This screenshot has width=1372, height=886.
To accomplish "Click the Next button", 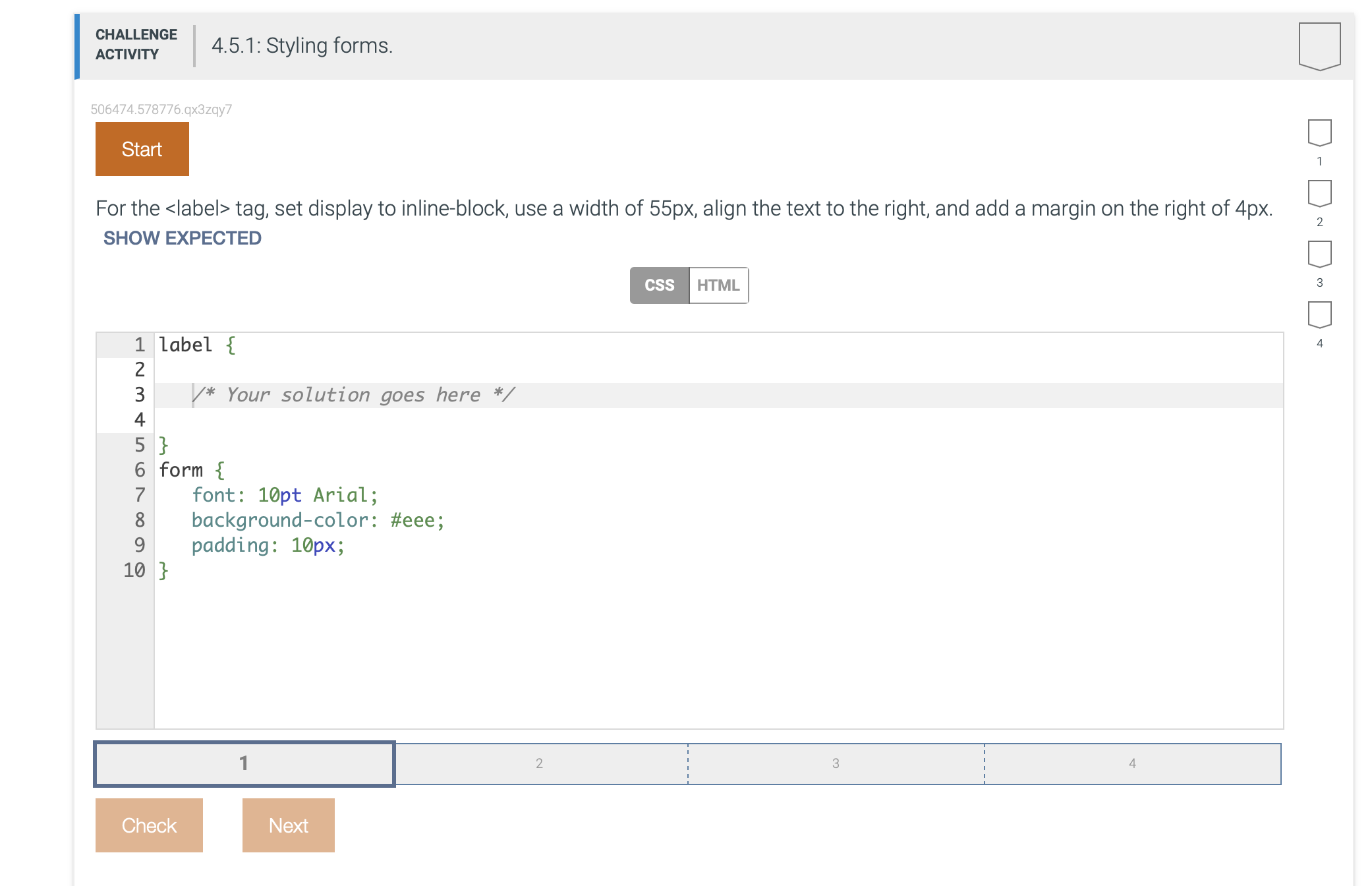I will (288, 825).
